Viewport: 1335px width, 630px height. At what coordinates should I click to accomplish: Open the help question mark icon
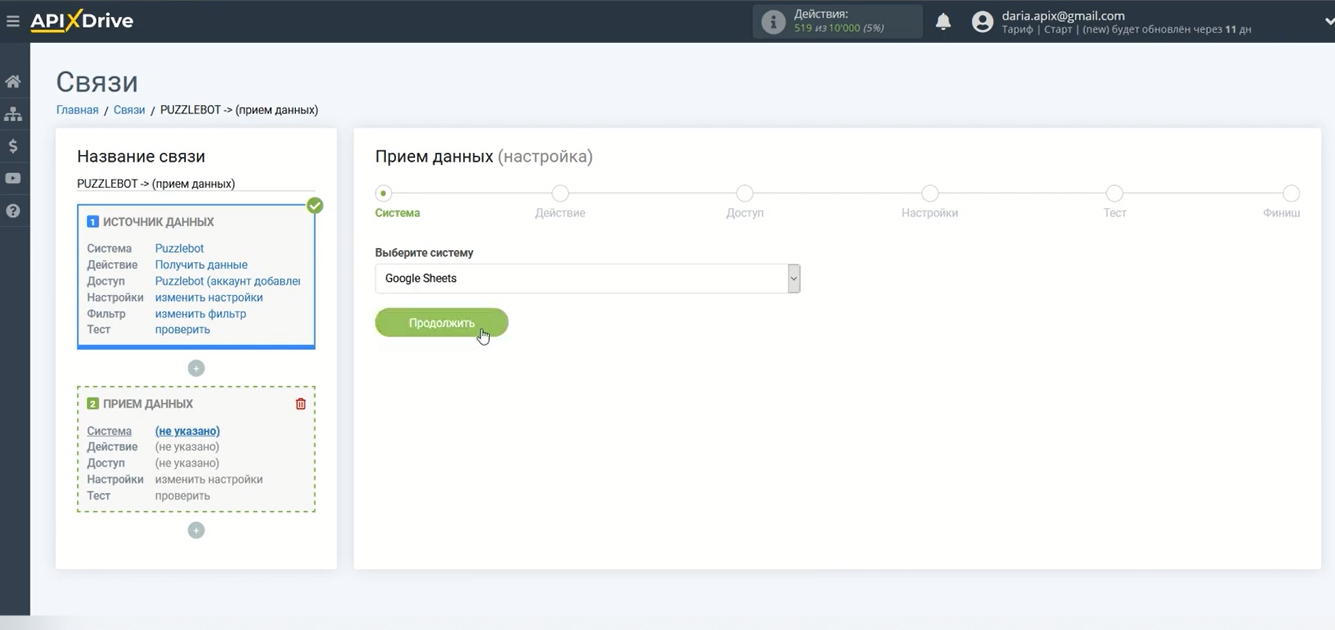(13, 211)
